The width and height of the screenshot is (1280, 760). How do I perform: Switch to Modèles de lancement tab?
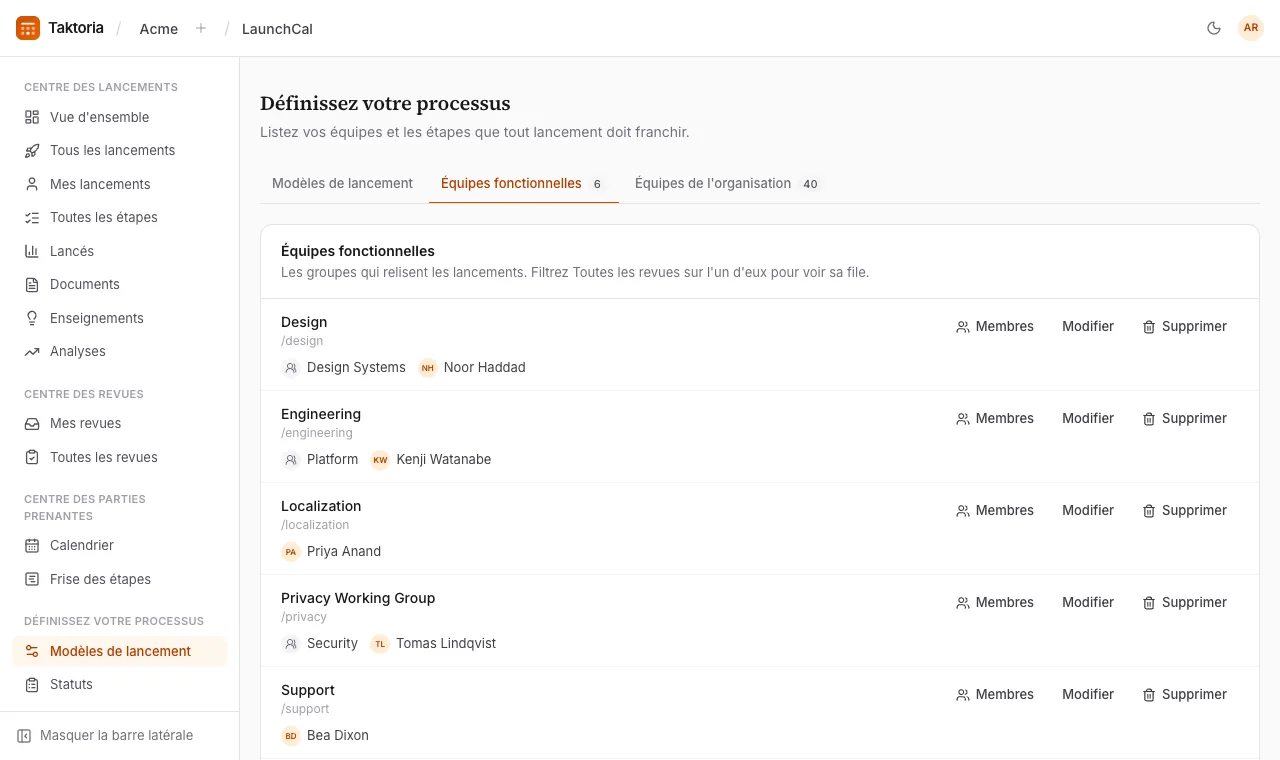pos(342,183)
